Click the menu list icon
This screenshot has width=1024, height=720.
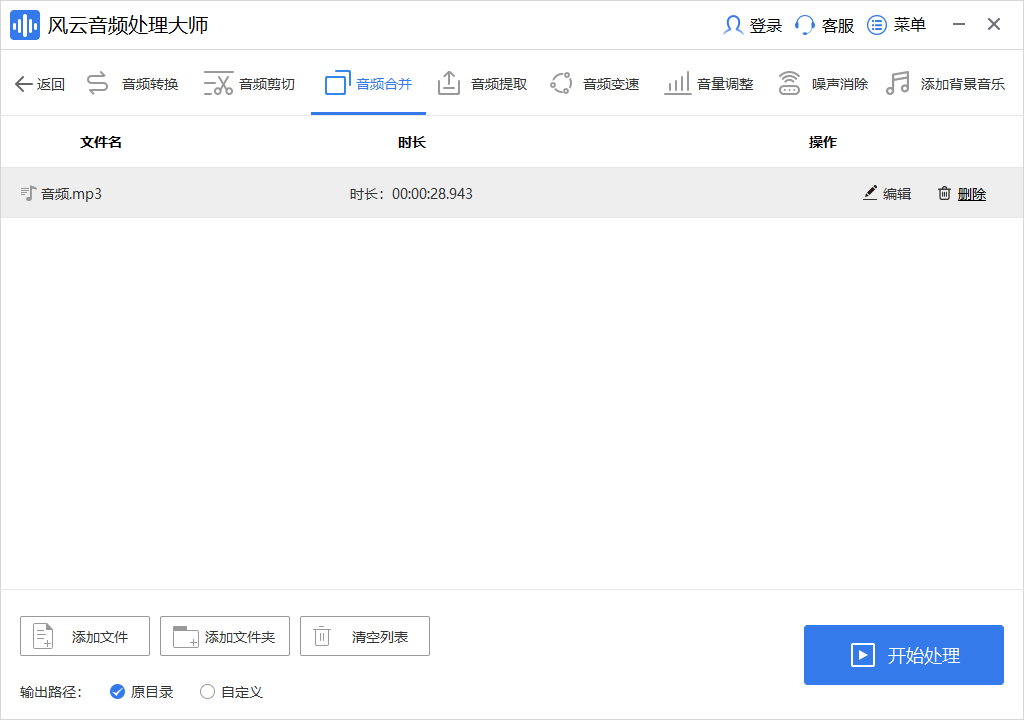[876, 25]
